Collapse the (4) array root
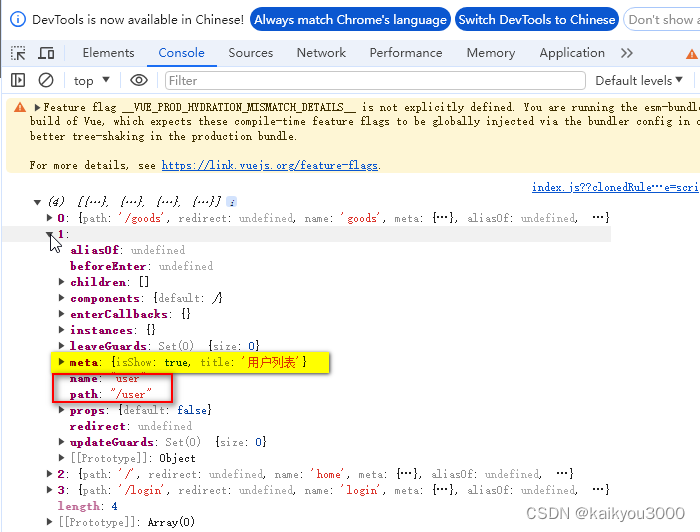Screen dimensions: 700x532 38,202
